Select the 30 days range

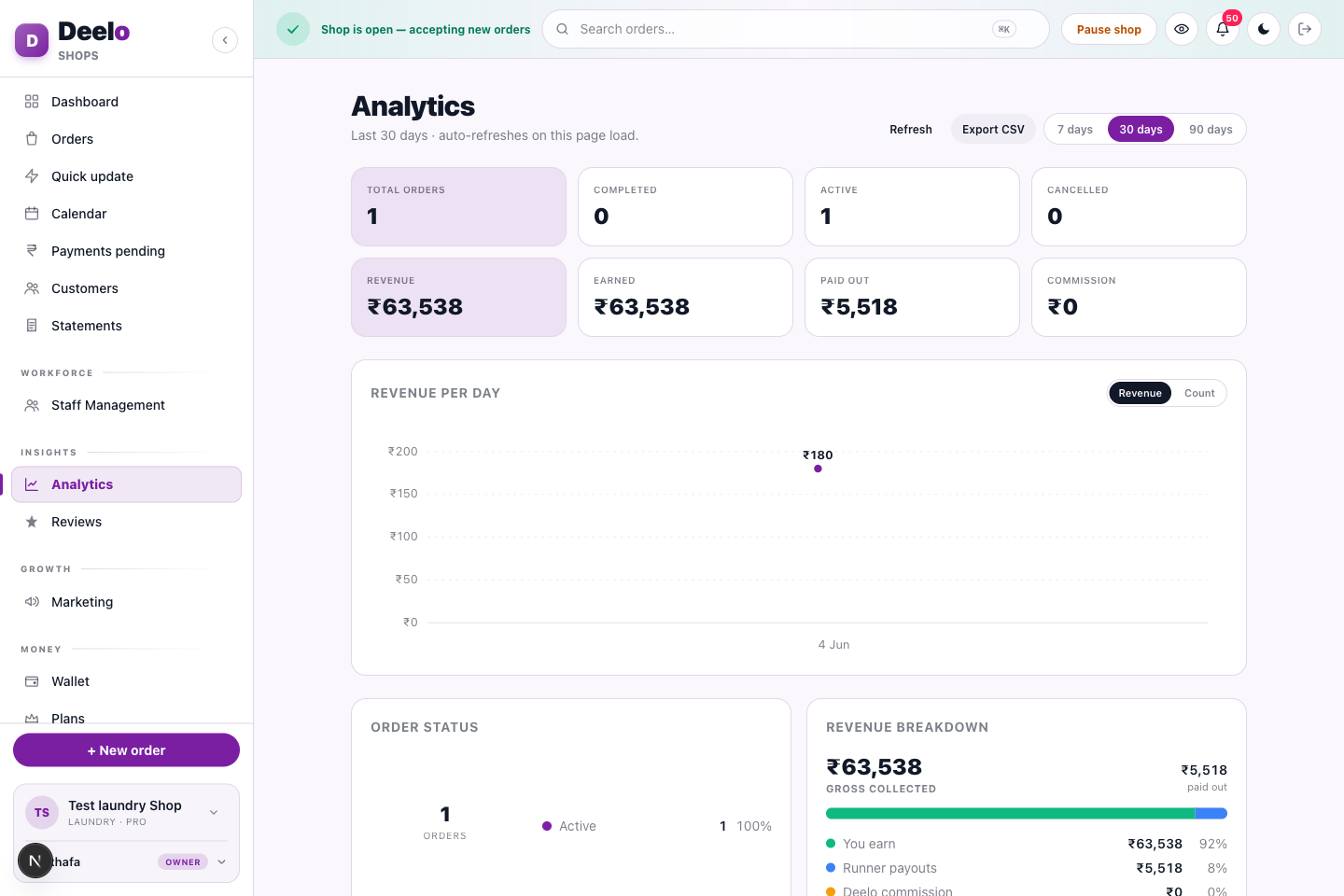(x=1141, y=129)
